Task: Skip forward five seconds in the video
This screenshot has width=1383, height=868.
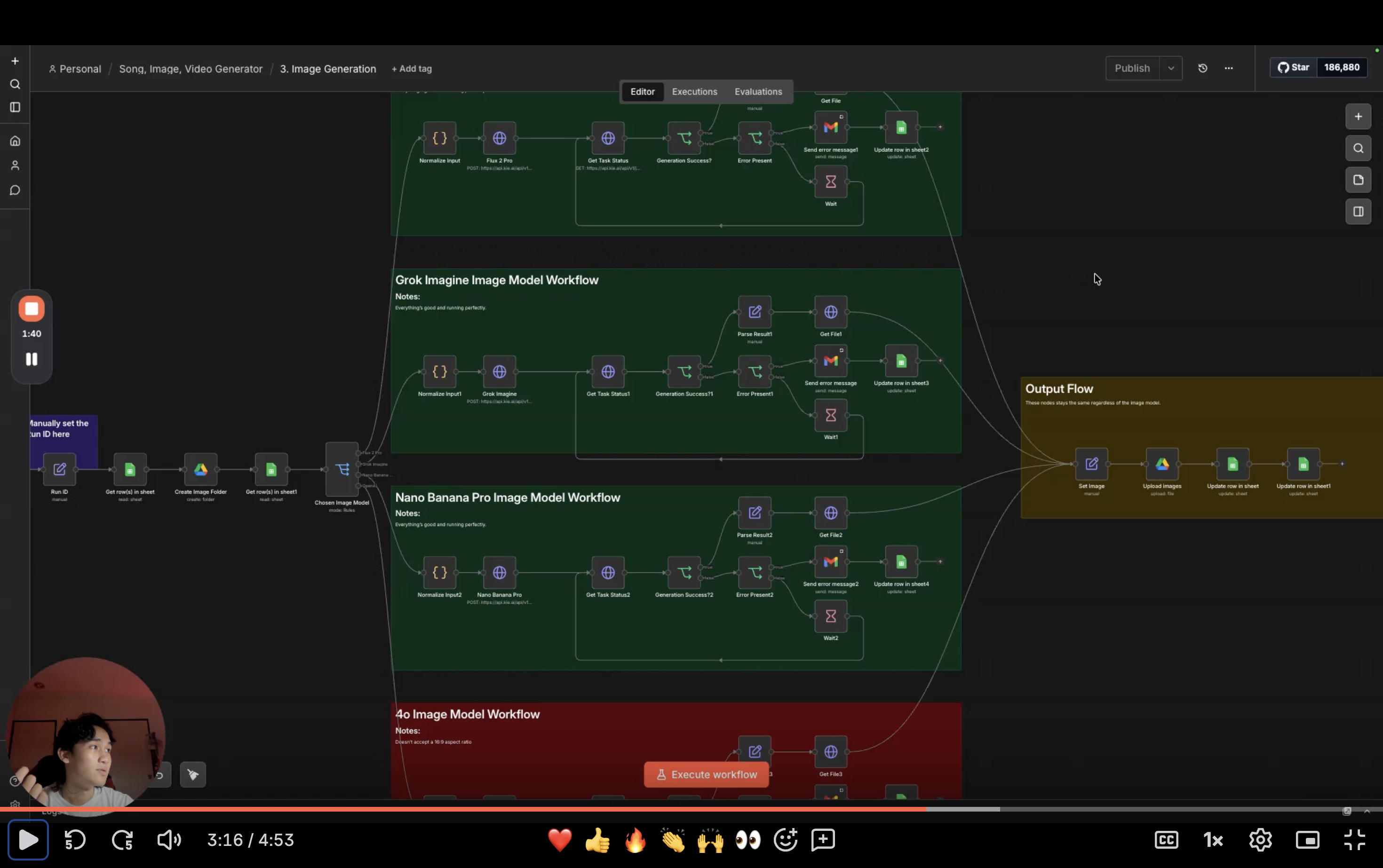Action: pyautogui.click(x=122, y=840)
